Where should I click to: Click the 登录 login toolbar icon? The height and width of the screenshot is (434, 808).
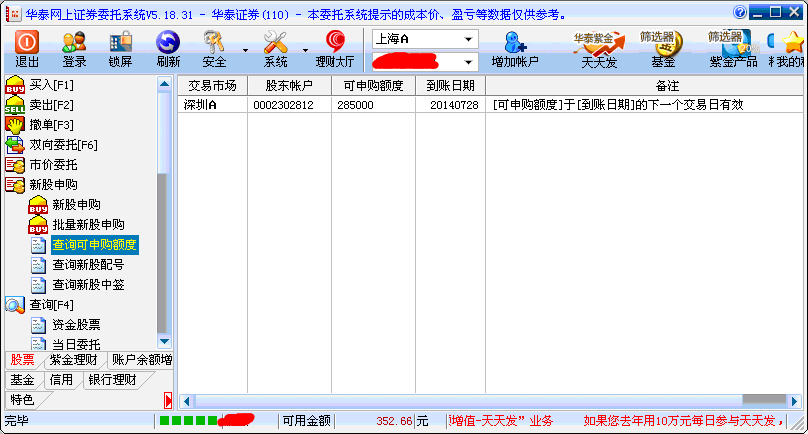point(74,48)
